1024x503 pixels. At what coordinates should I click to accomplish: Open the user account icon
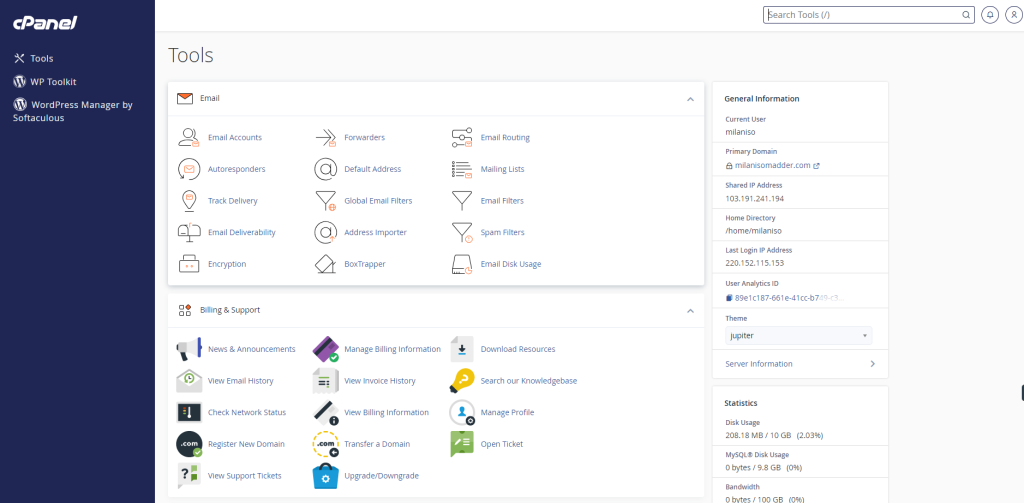click(x=1014, y=15)
